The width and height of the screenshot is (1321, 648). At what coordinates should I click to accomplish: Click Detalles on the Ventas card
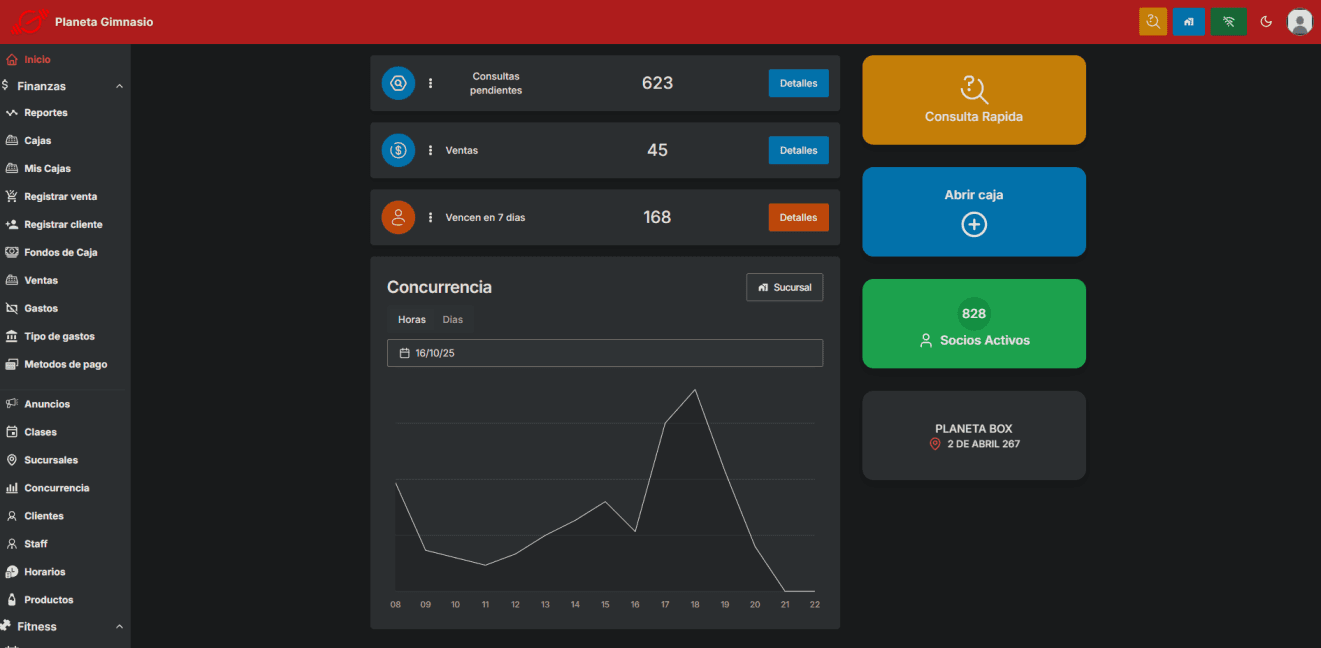[x=798, y=150]
